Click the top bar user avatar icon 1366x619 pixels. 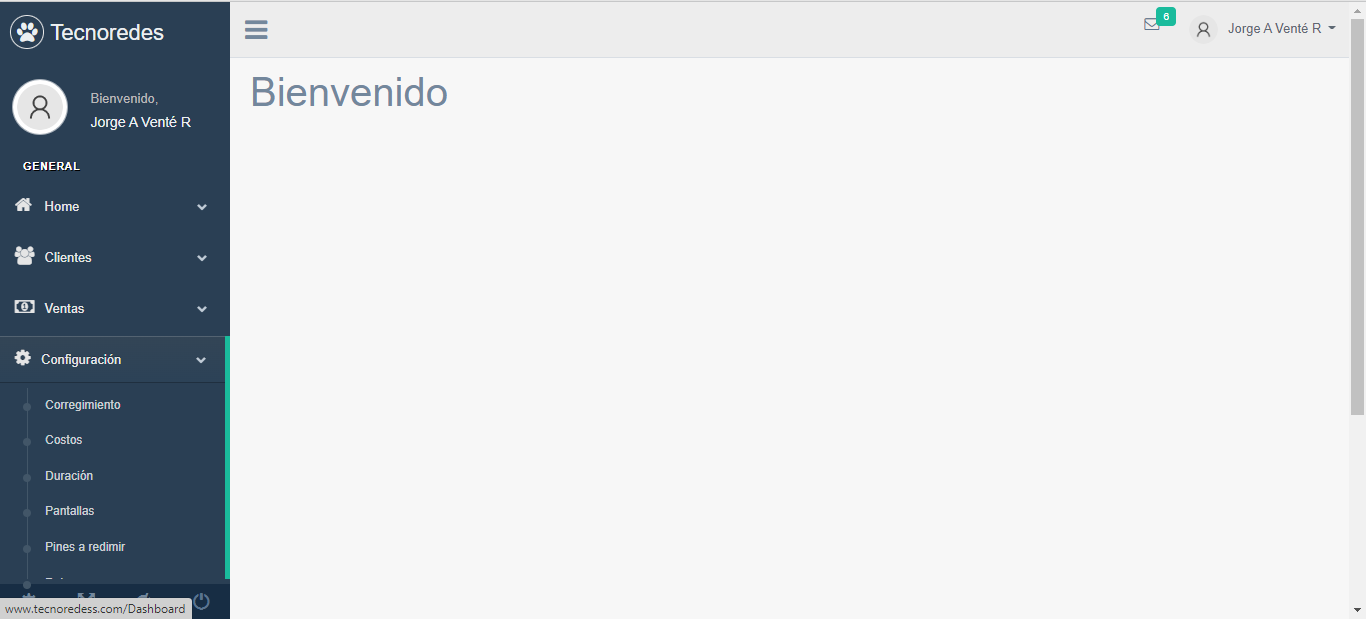pyautogui.click(x=1204, y=30)
